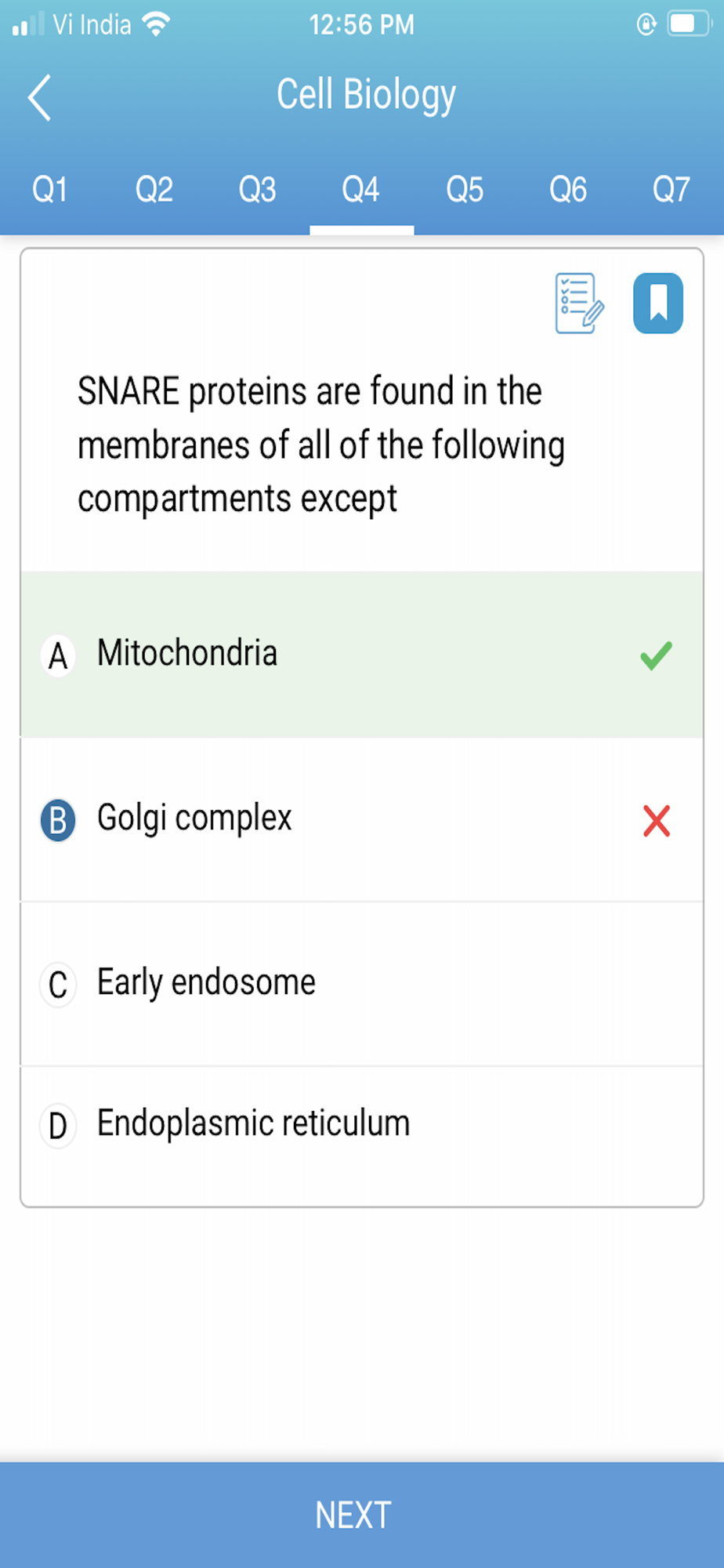Pick the Endoplasmic reticulum answer
Image resolution: width=724 pixels, height=1568 pixels.
253,1124
